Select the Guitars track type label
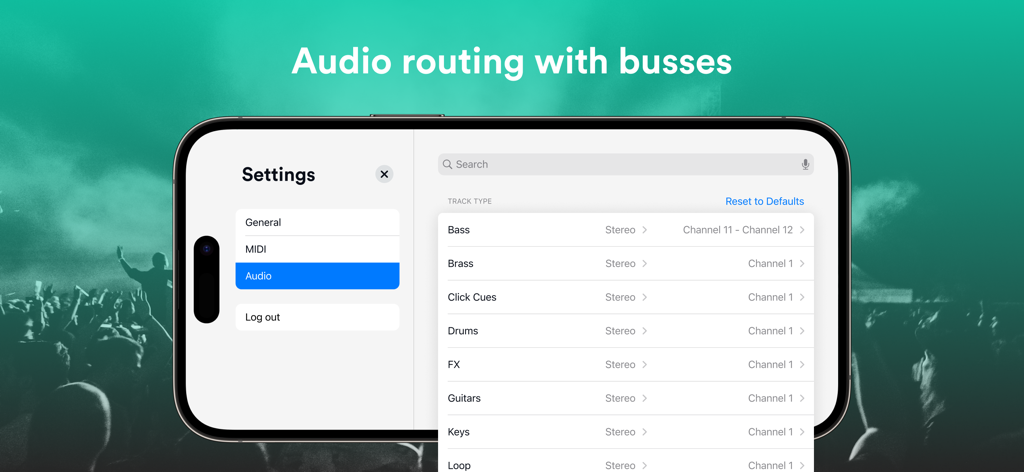The height and width of the screenshot is (472, 1024). coord(464,398)
